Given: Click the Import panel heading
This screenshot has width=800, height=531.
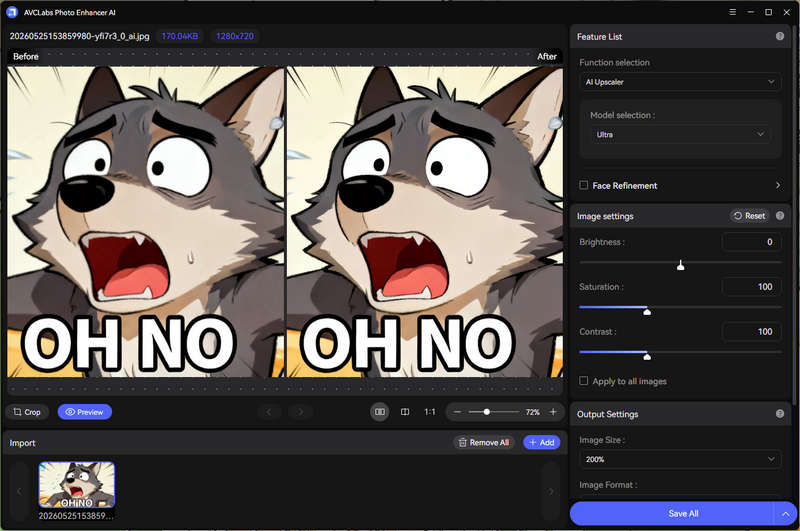Looking at the screenshot, I should click(x=22, y=443).
